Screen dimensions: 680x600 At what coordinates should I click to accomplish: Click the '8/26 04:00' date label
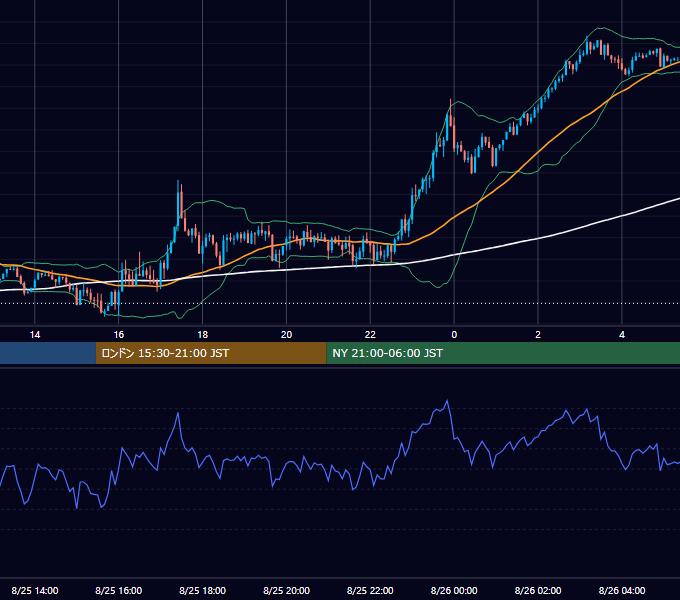click(x=622, y=590)
